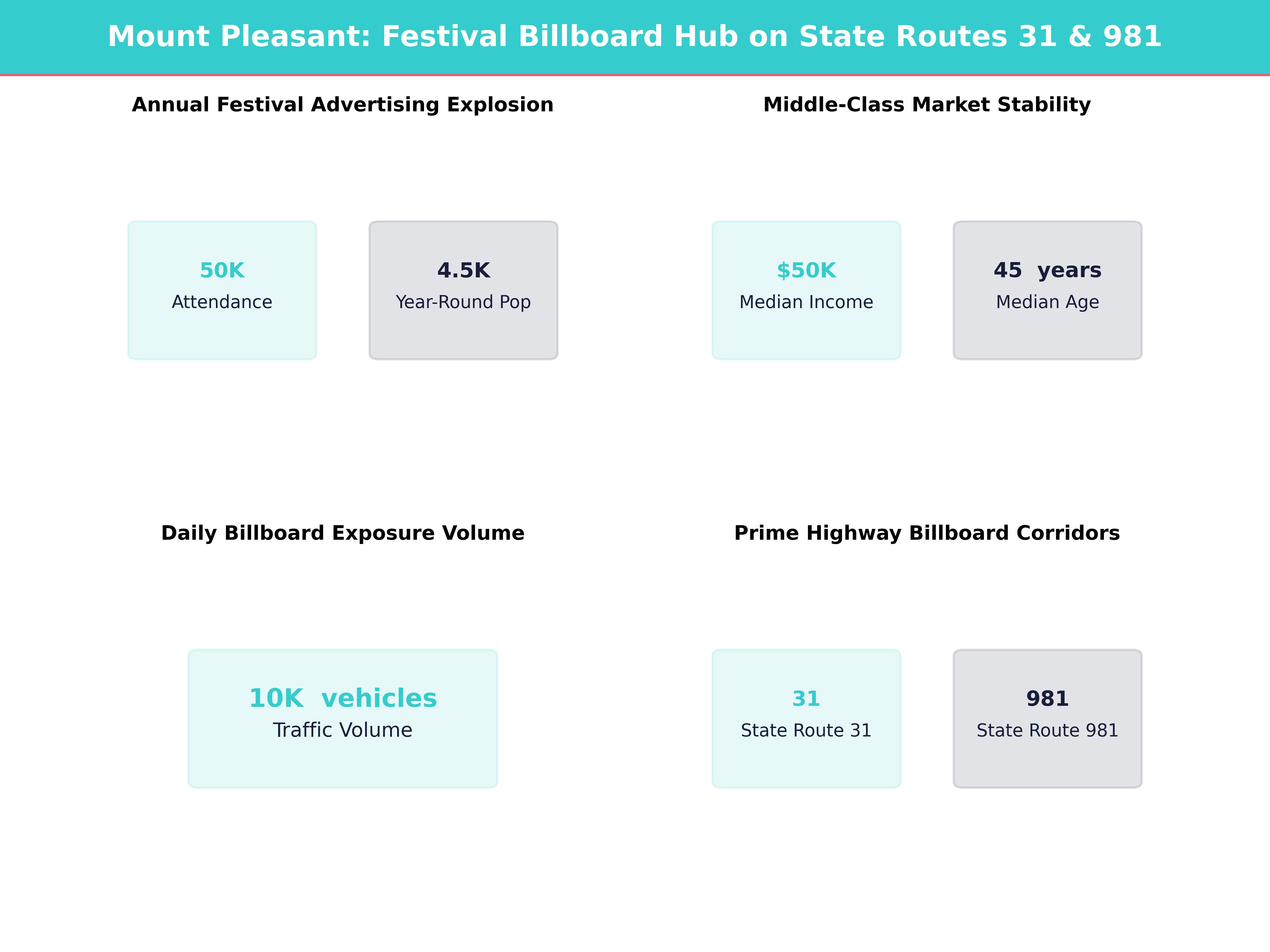Click the bold 981 route number
Image resolution: width=1270 pixels, height=952 pixels.
[1047, 698]
